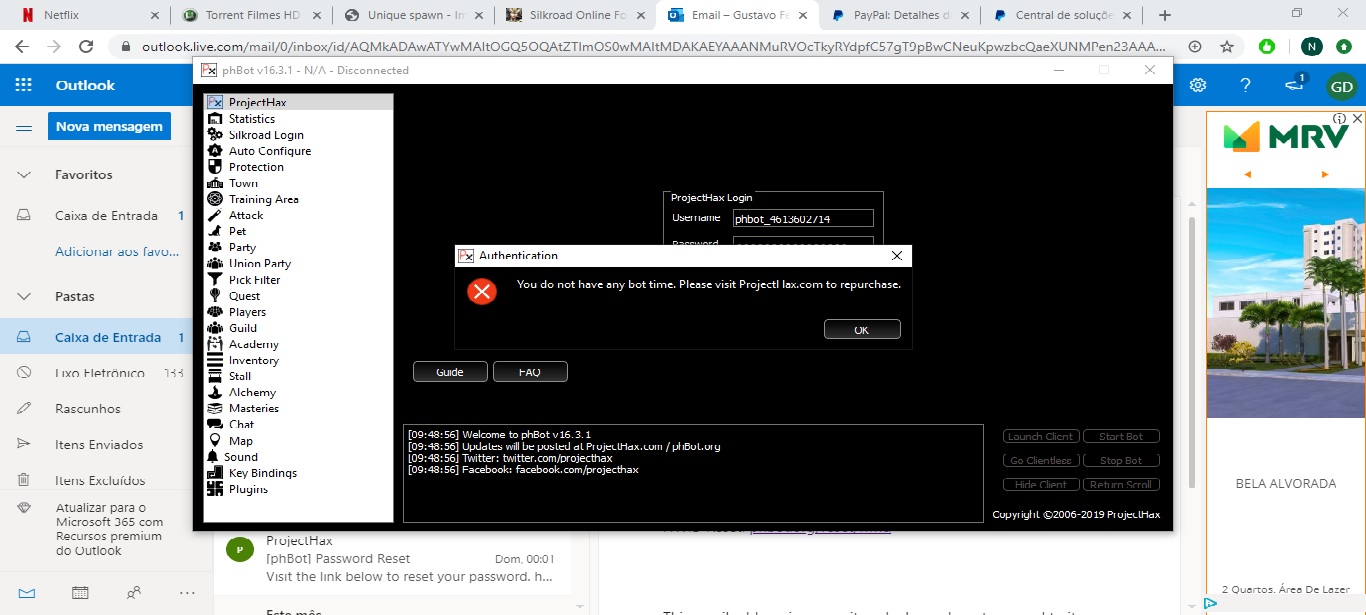Open the Outlook app launcher grid
Screen dimensions: 1366x615
(x=23, y=86)
